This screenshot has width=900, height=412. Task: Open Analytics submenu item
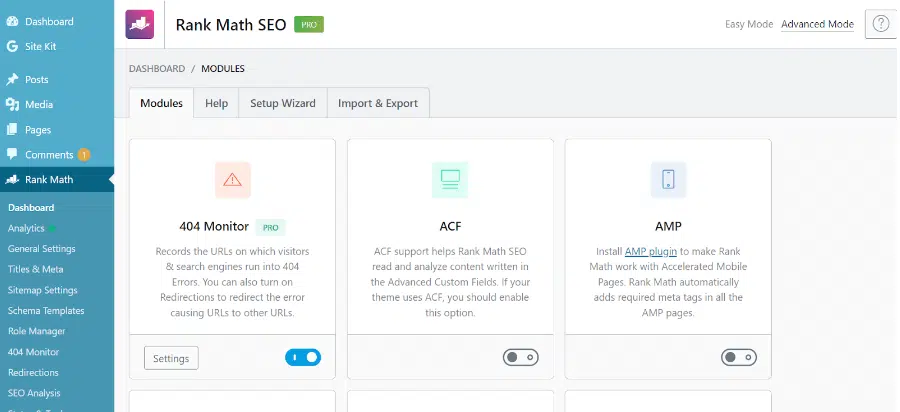click(26, 228)
